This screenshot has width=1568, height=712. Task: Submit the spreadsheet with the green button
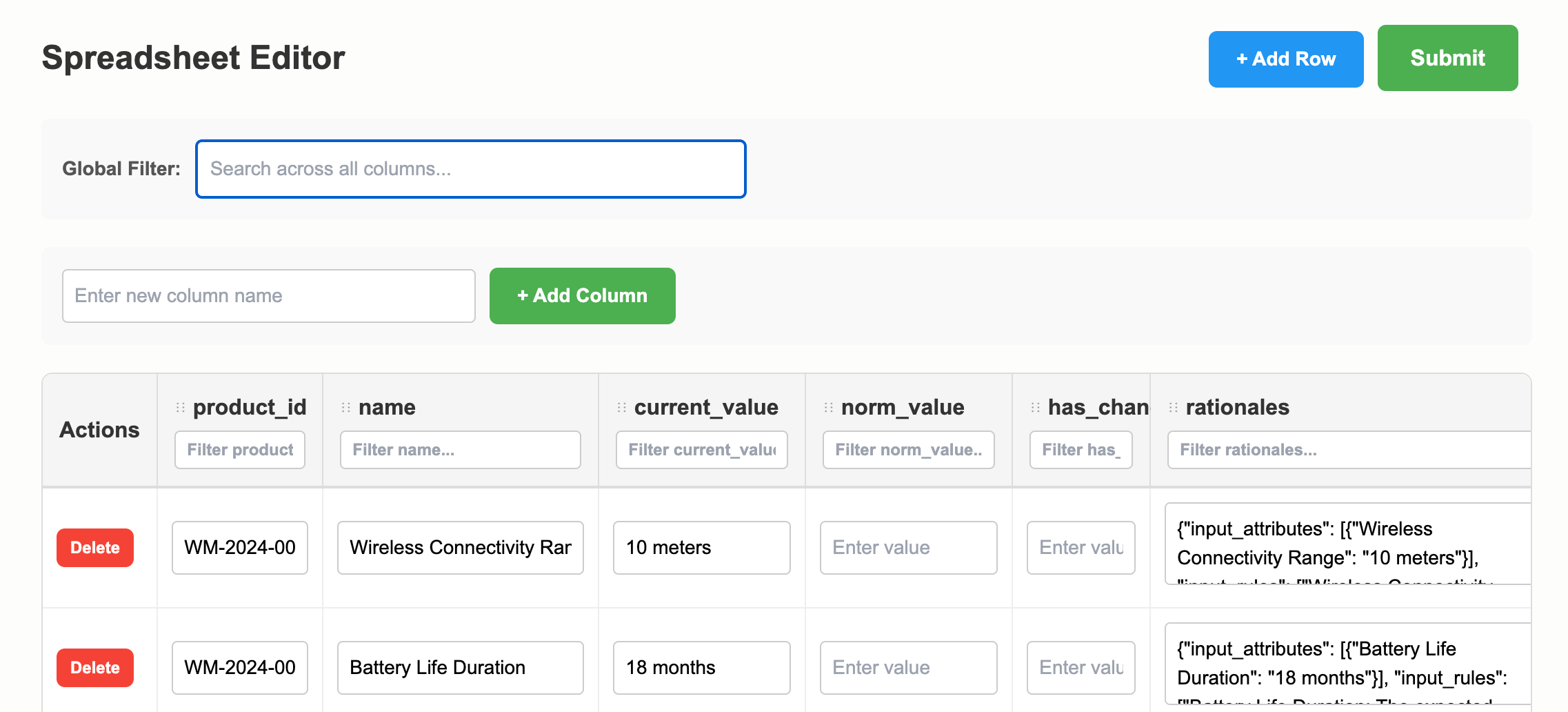click(x=1447, y=59)
